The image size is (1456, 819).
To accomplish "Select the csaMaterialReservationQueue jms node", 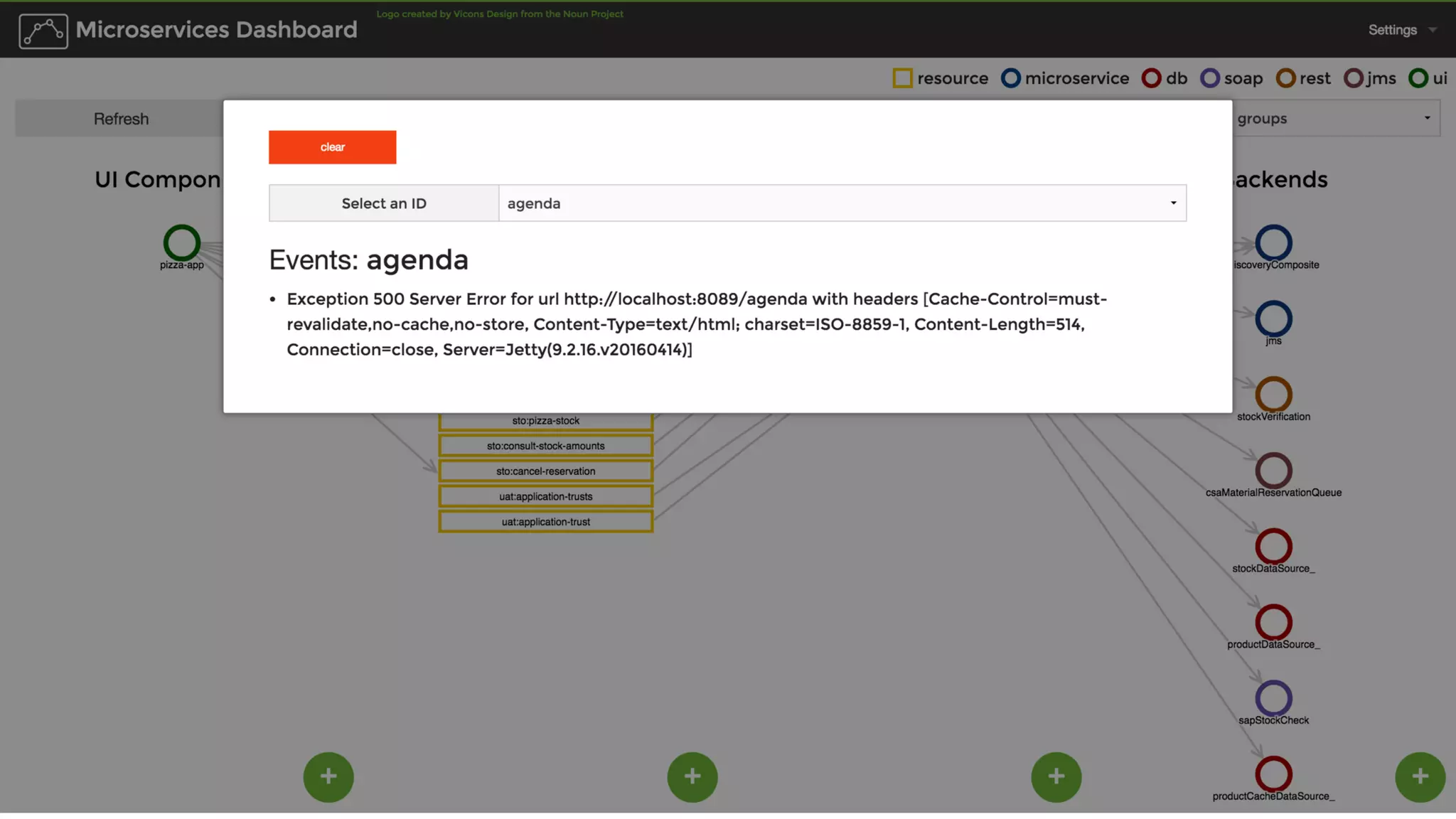I will (1273, 470).
